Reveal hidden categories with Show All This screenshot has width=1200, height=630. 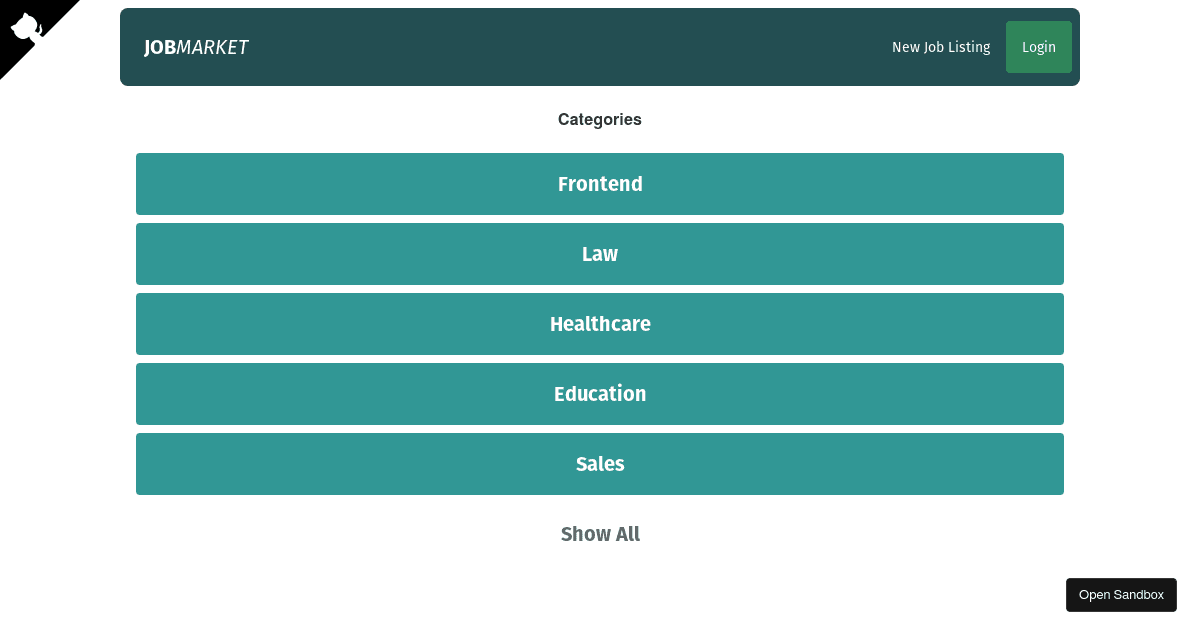tap(600, 534)
